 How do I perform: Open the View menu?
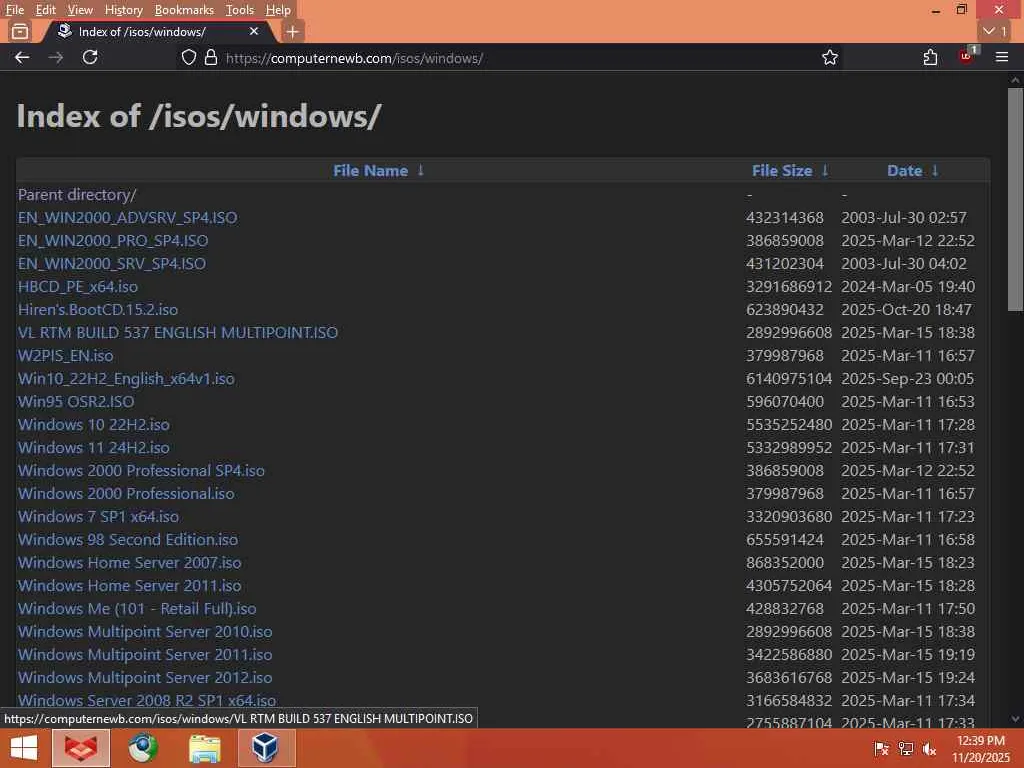pos(80,10)
